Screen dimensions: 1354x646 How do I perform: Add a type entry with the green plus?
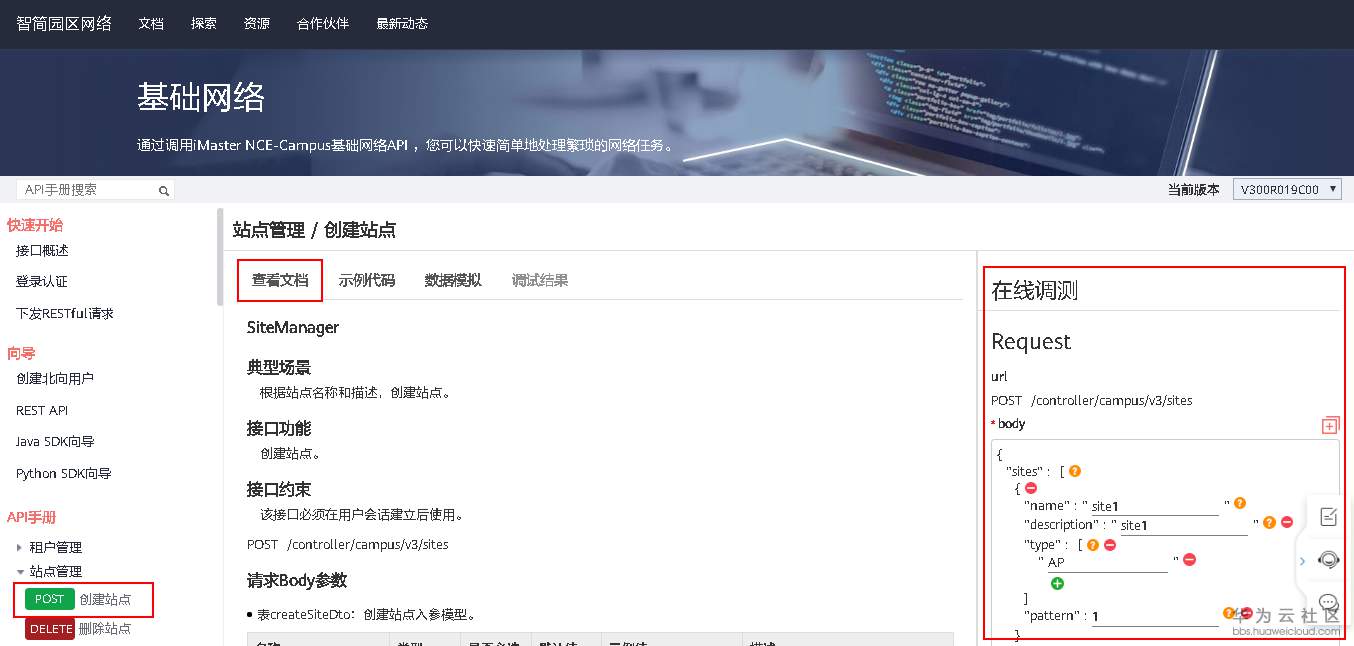(1057, 583)
